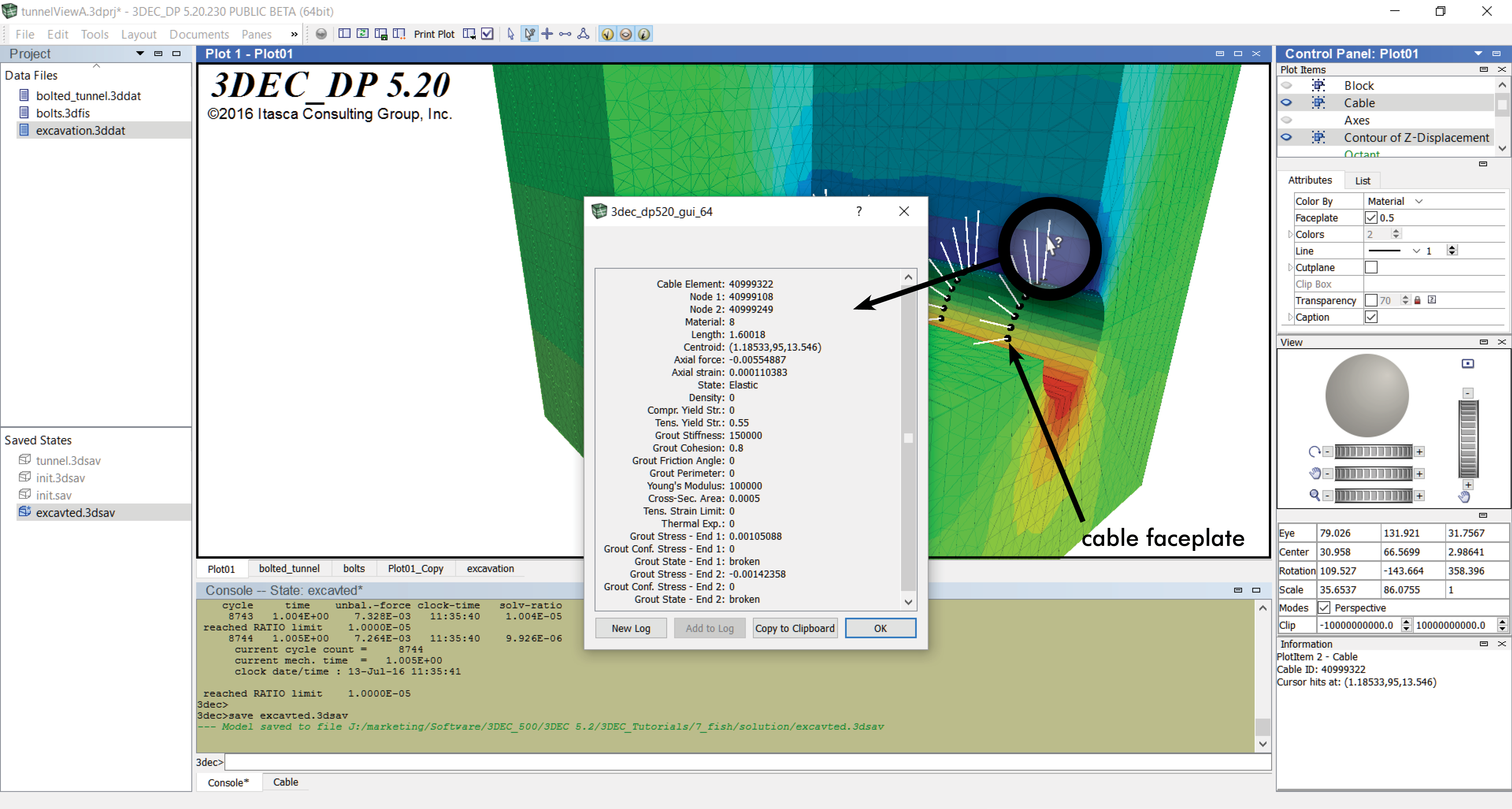Click the green refresh pane icon in toolbar
The height and width of the screenshot is (809, 1512).
coord(363,34)
